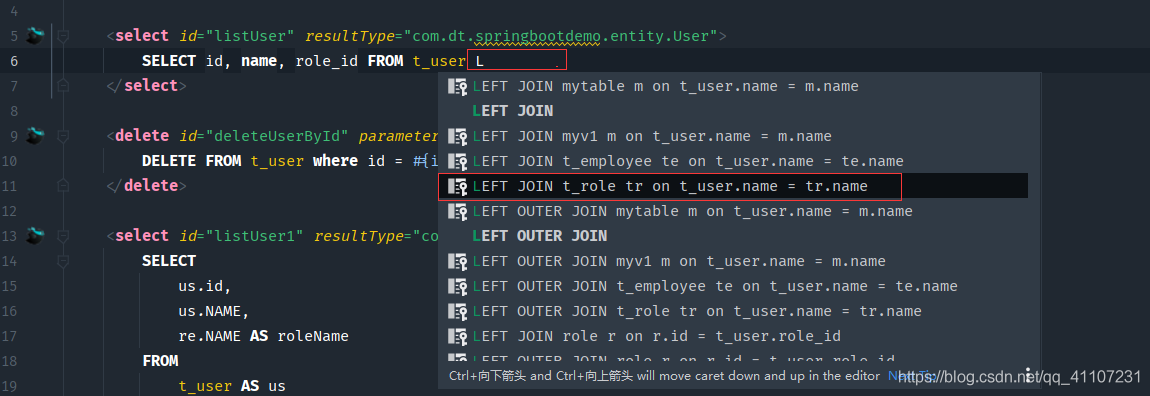Click MyBatis gutter icon beside listUser select
This screenshot has height=396, width=1150.
coord(36,35)
